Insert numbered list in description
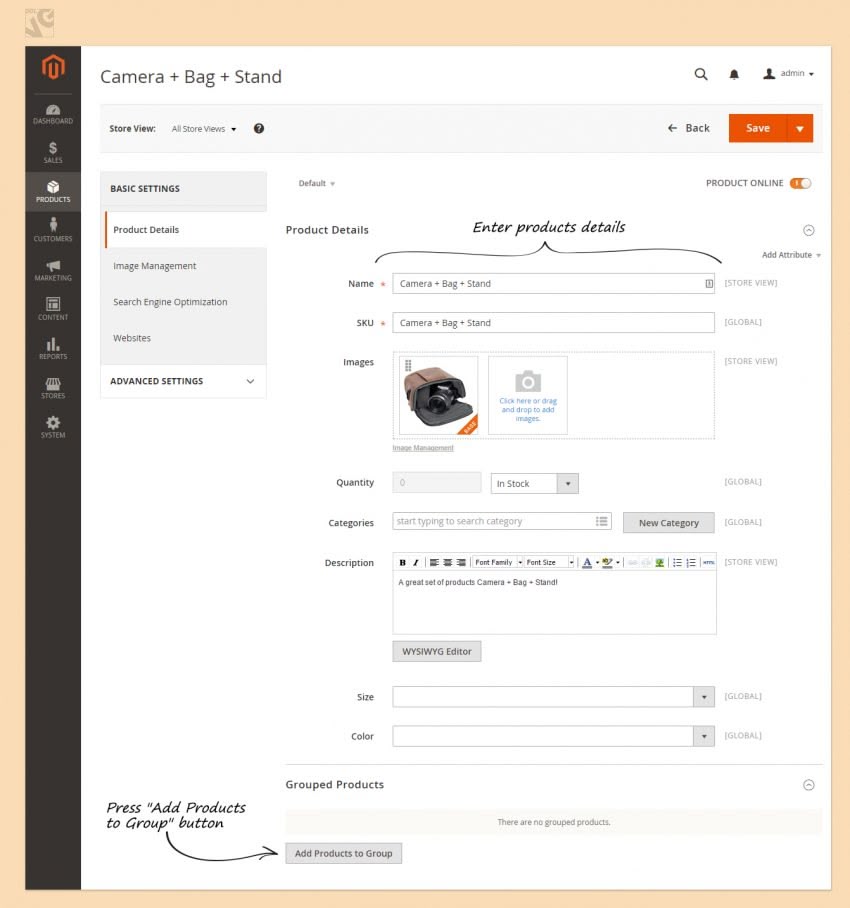This screenshot has width=850, height=908. [x=691, y=562]
